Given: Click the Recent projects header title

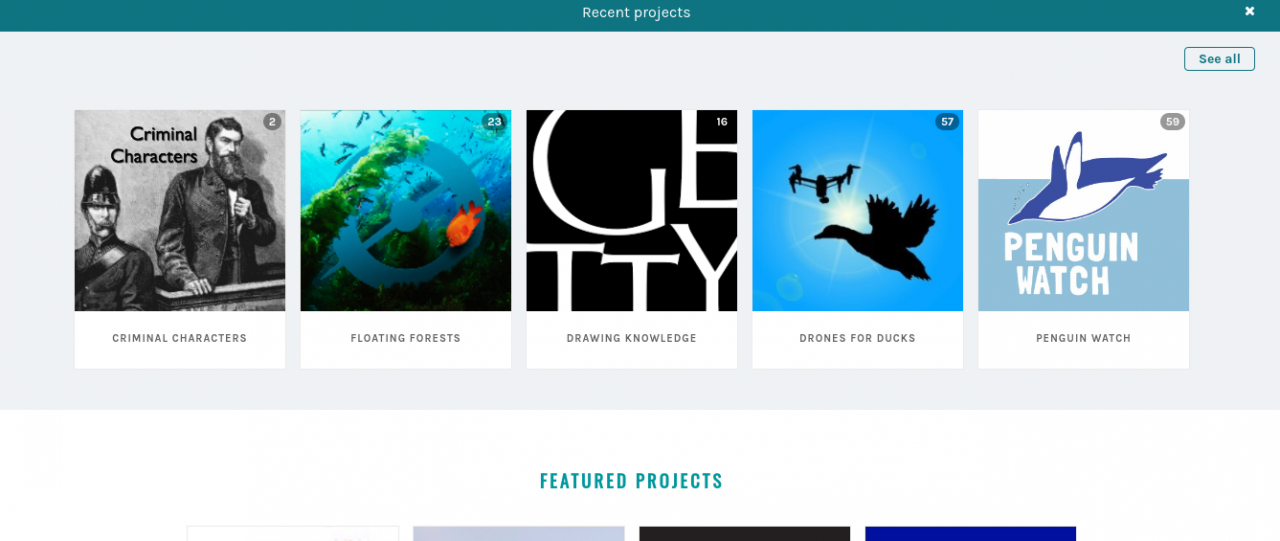Looking at the screenshot, I should click(x=636, y=13).
